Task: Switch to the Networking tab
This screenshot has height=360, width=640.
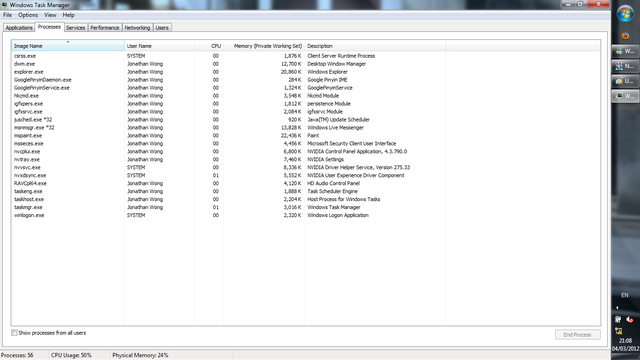Action: pyautogui.click(x=137, y=28)
